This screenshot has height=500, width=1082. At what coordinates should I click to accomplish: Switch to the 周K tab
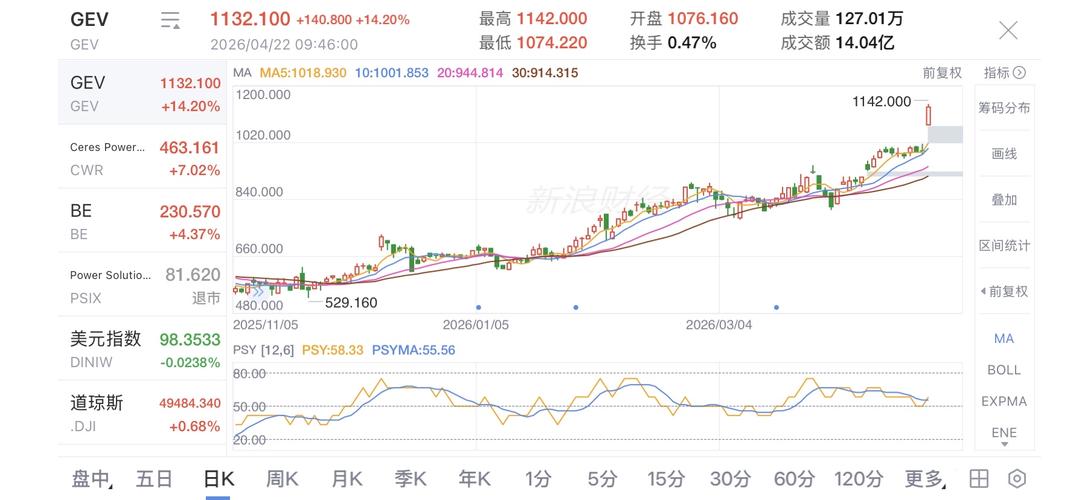point(282,478)
